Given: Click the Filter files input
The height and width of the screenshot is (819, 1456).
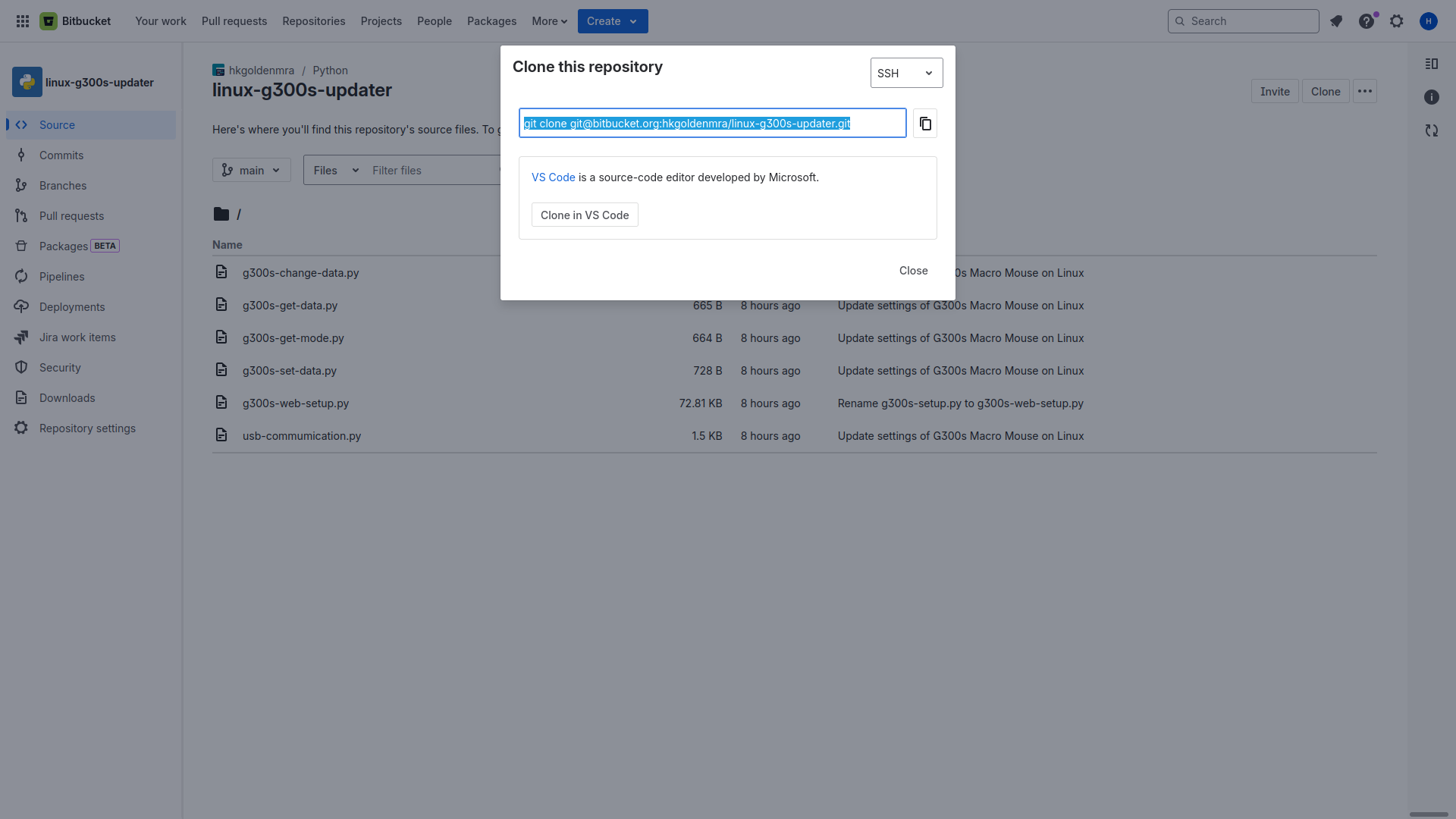Looking at the screenshot, I should coord(432,170).
